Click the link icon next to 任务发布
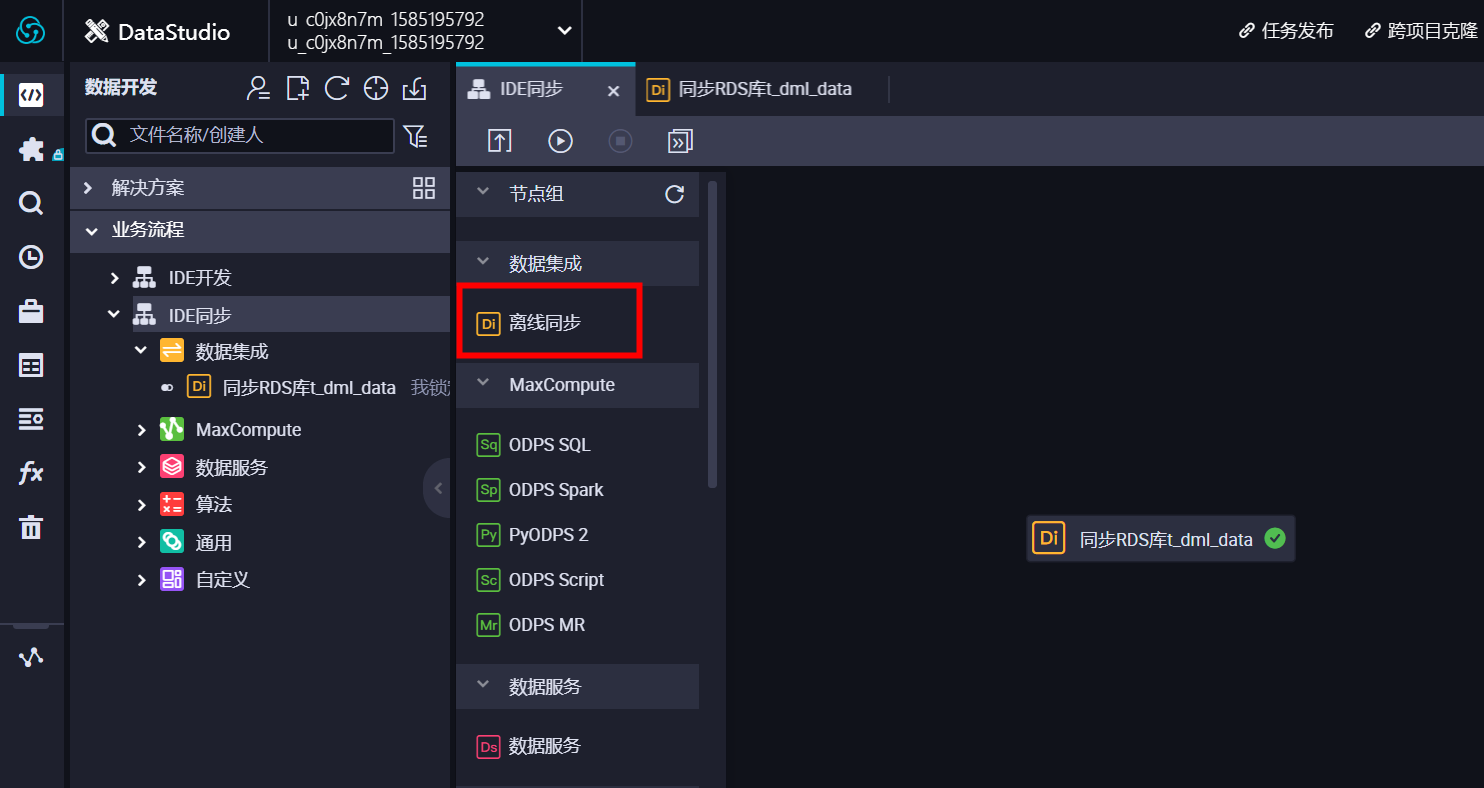Viewport: 1484px width, 788px height. point(1247,31)
